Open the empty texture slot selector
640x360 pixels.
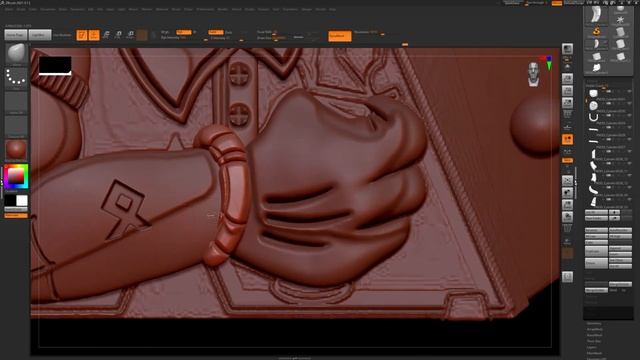pos(16,127)
